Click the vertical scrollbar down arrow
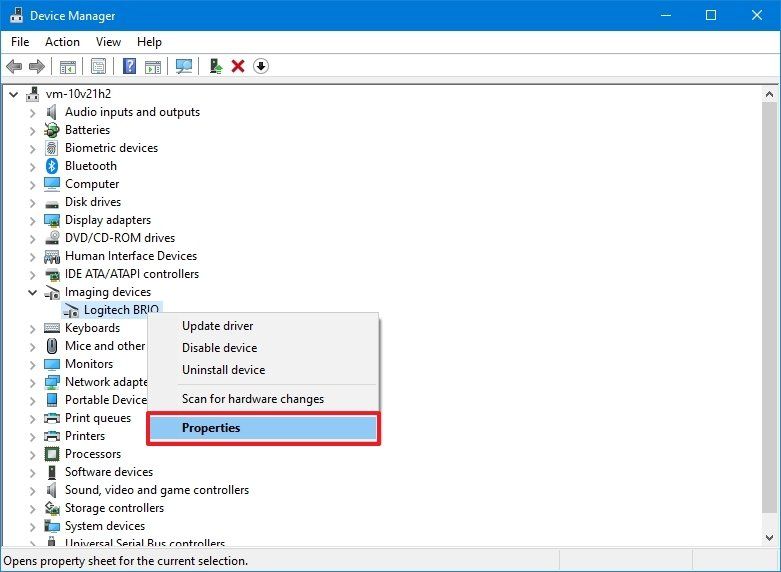 point(769,537)
